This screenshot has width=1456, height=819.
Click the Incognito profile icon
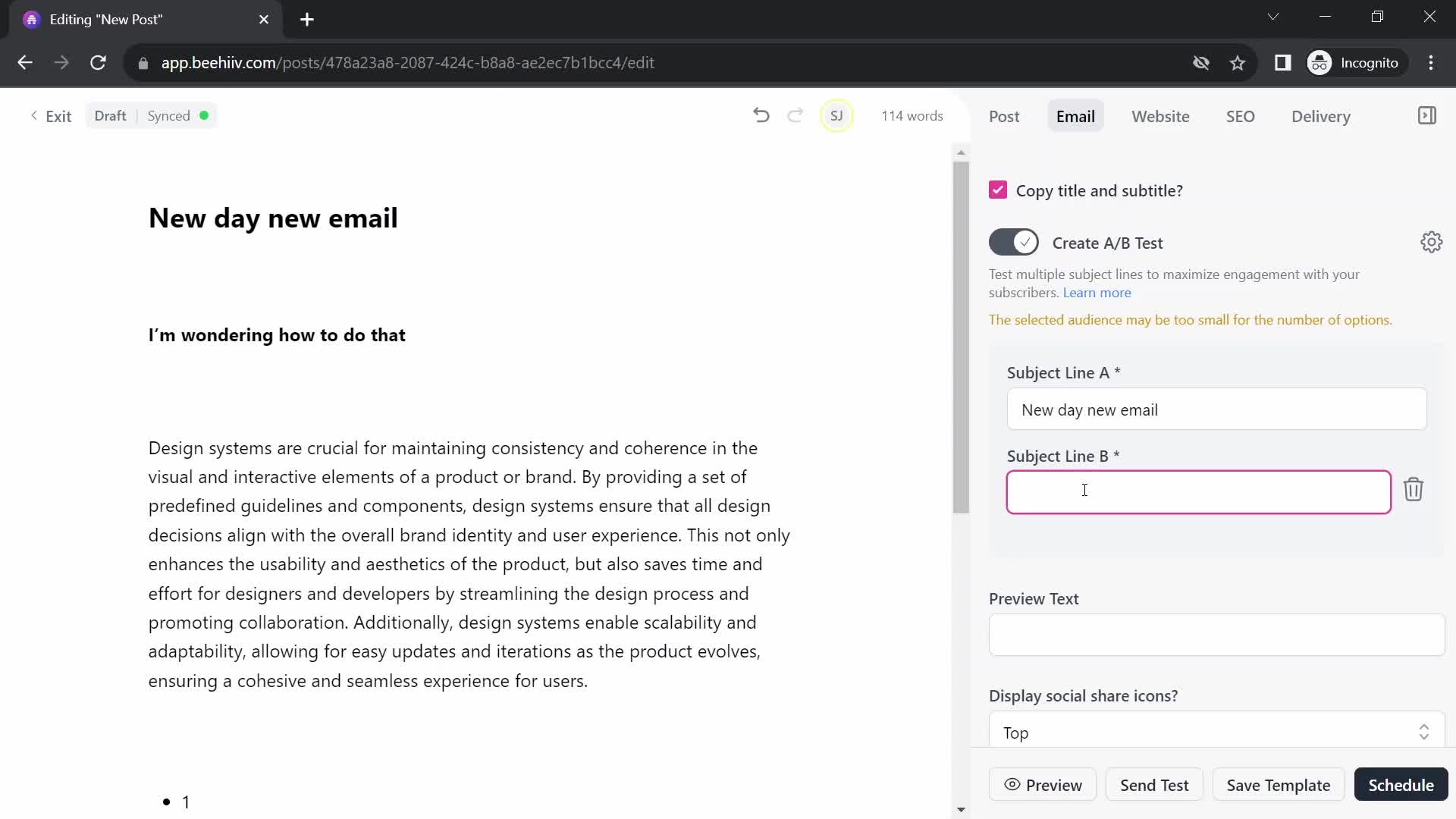coord(1321,62)
